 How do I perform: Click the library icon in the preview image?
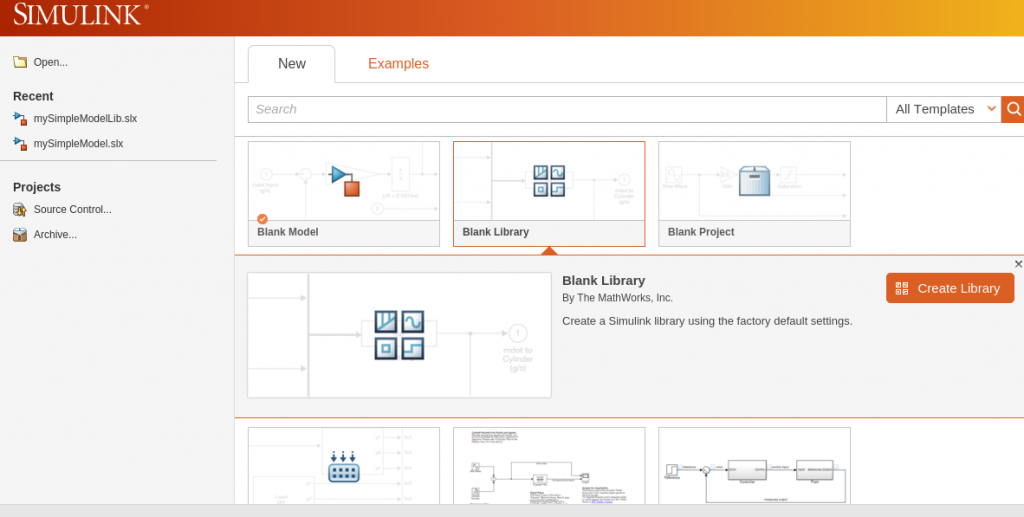point(399,335)
